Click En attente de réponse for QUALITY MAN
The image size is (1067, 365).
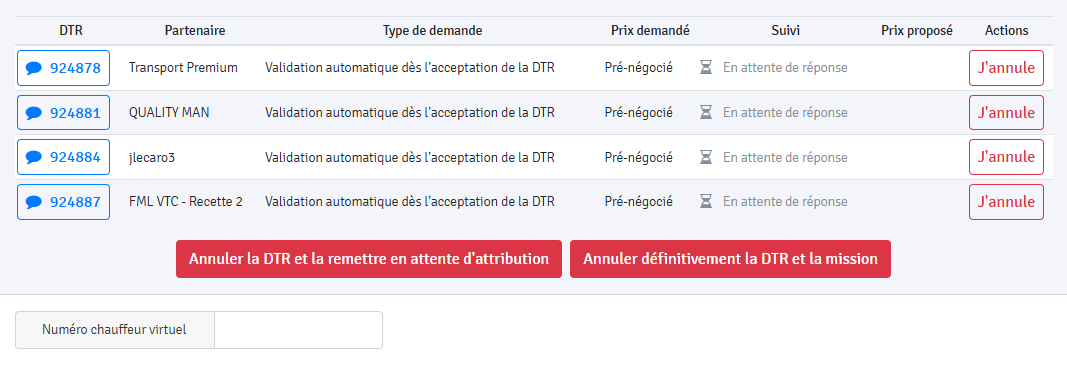coord(785,112)
